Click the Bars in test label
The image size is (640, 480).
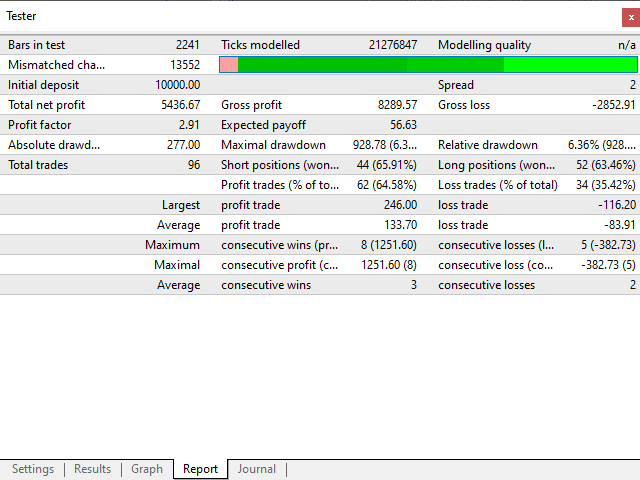pyautogui.click(x=36, y=45)
